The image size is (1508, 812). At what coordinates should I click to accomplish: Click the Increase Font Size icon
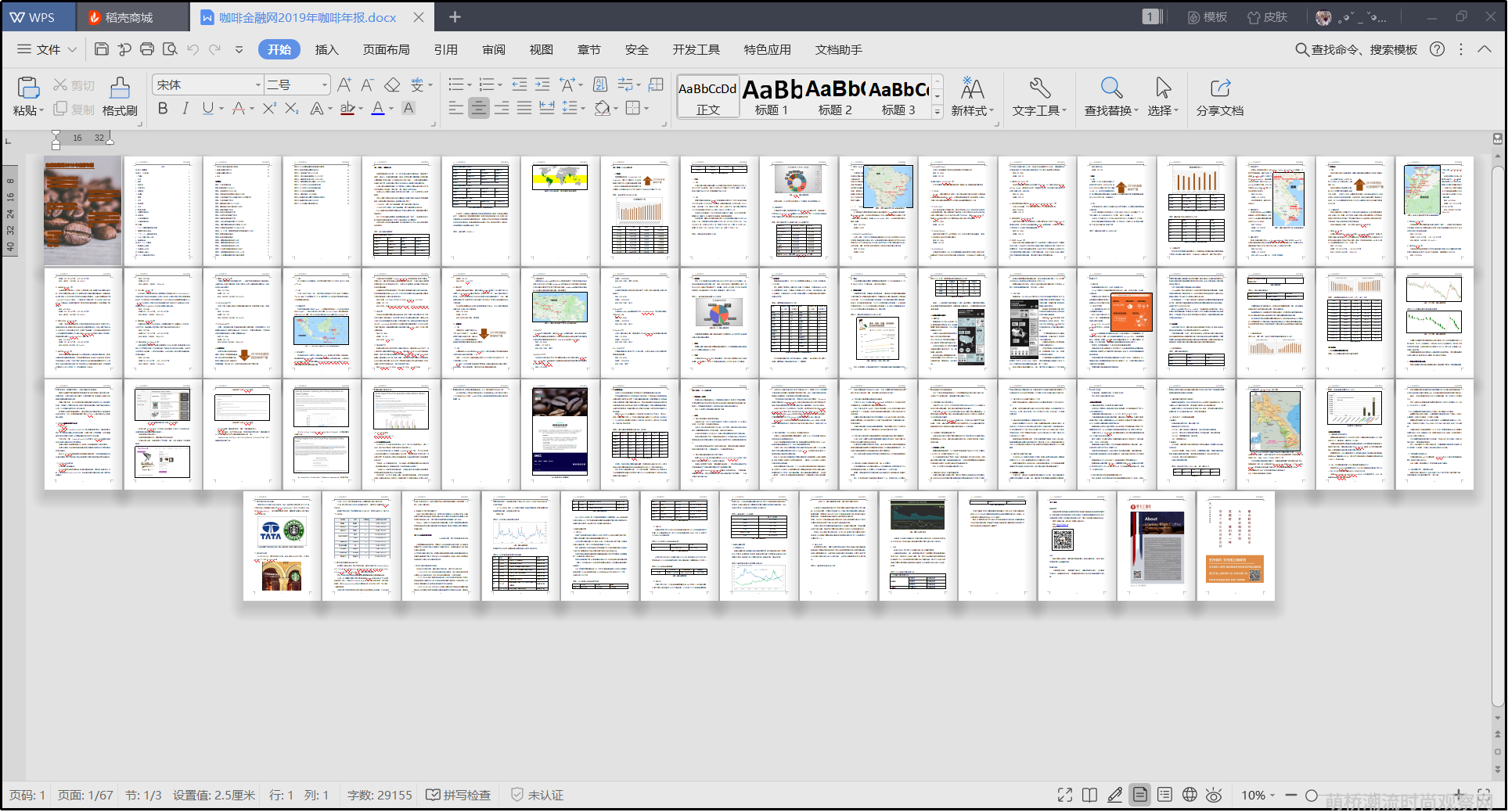pos(344,84)
